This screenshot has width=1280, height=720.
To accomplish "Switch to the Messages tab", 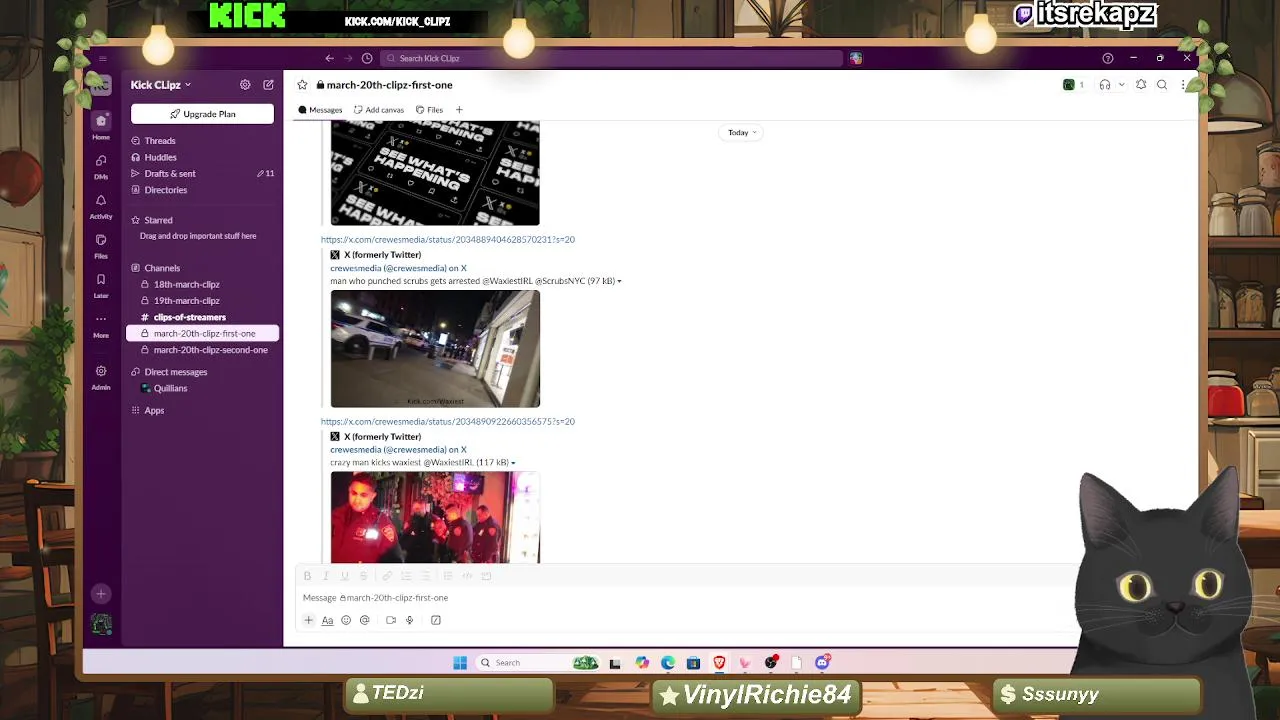I will tap(320, 110).
